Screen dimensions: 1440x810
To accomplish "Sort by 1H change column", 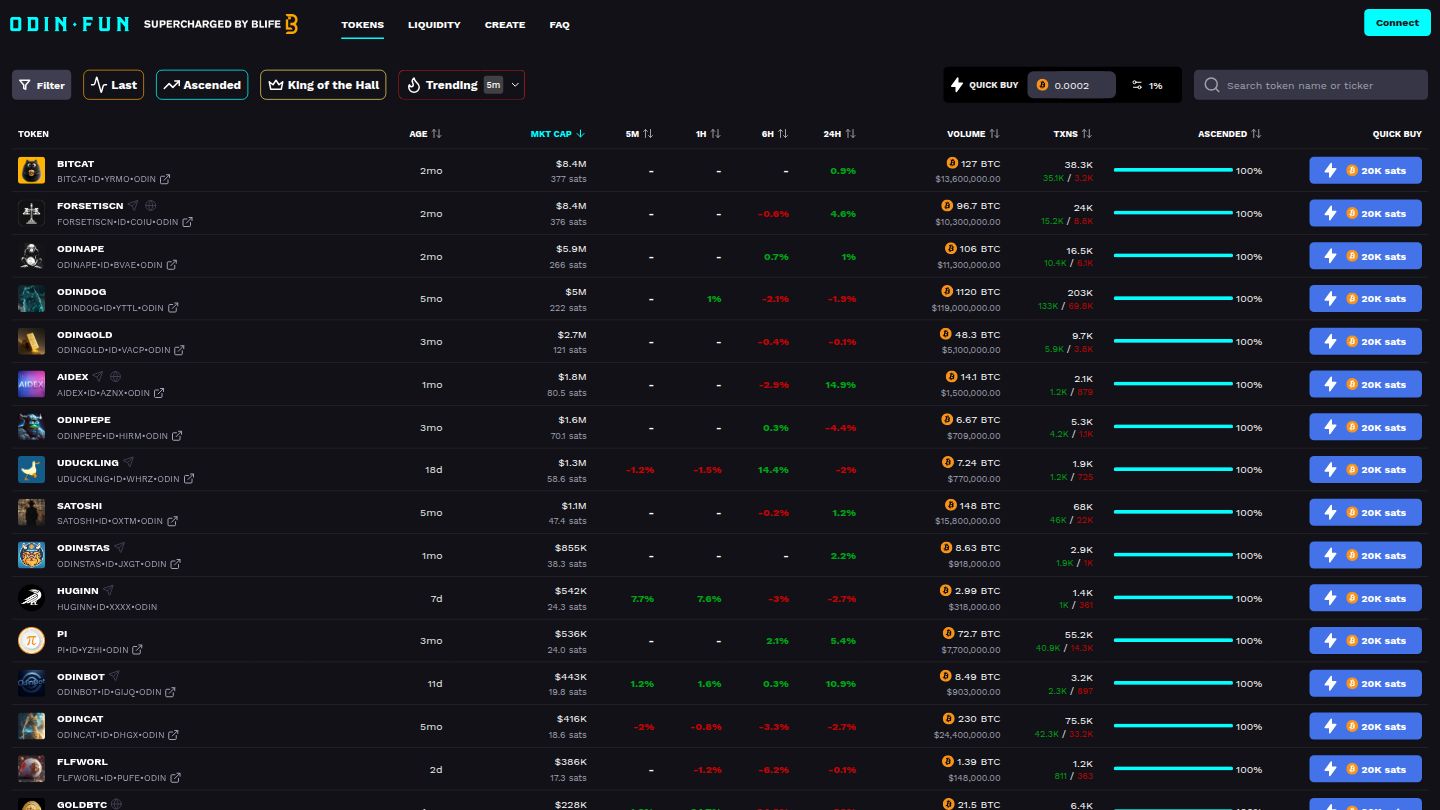I will pyautogui.click(x=708, y=134).
